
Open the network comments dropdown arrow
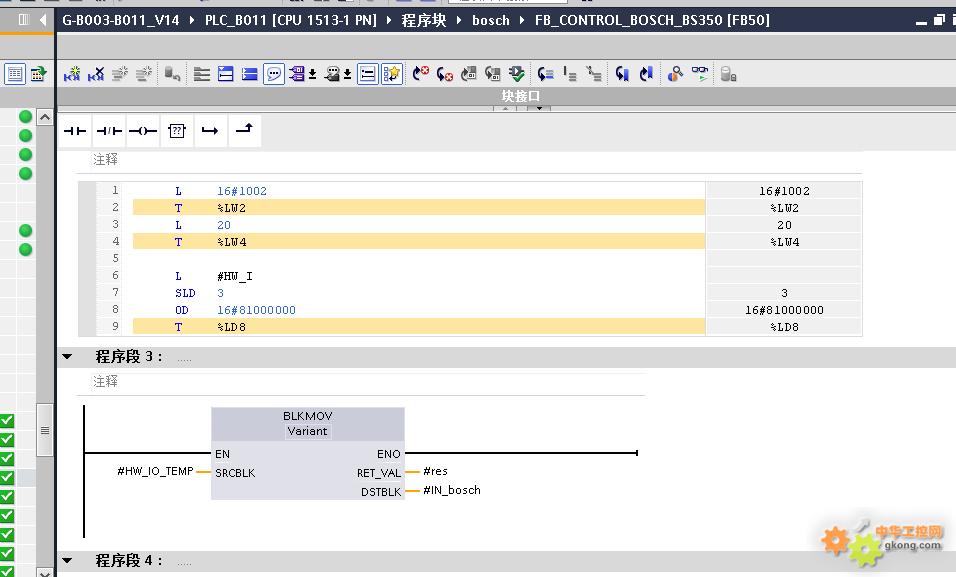tap(348, 75)
